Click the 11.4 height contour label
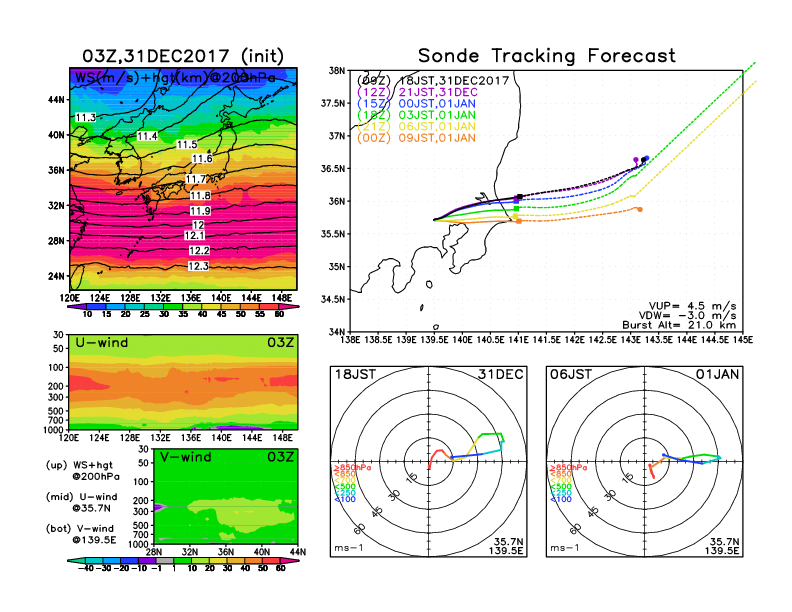Screen dimensions: 792x612 point(147,136)
